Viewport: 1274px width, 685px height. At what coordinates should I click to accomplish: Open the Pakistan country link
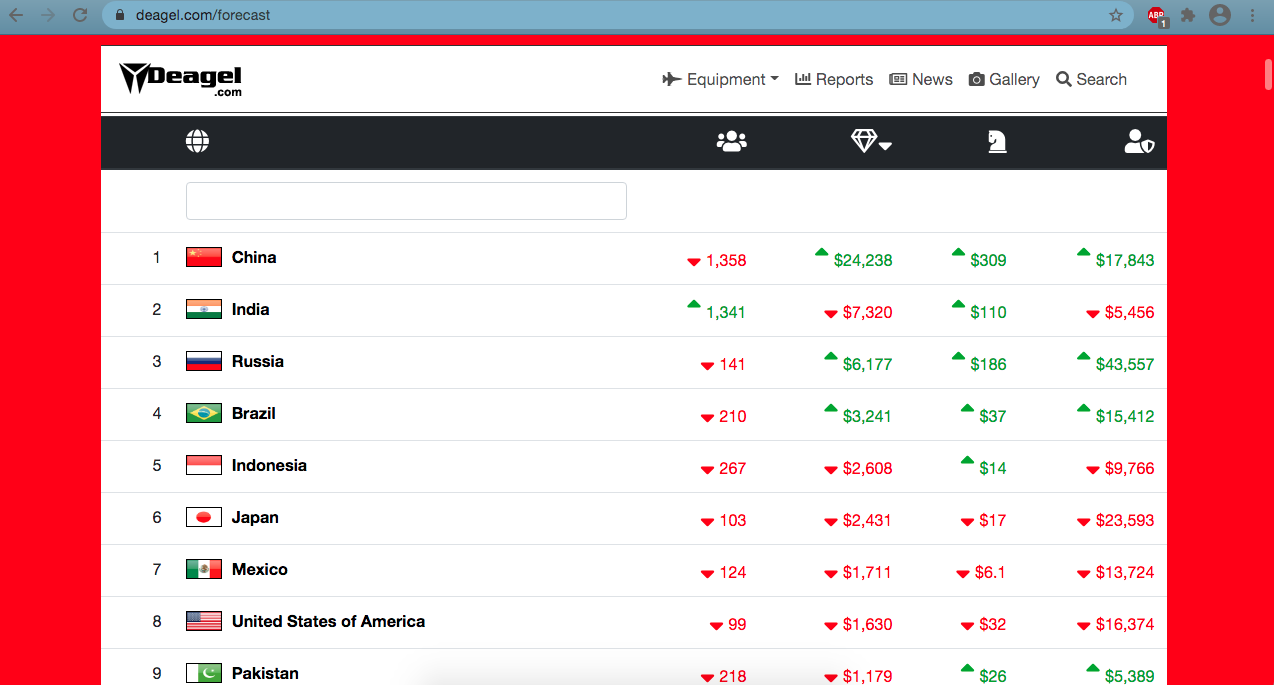[265, 673]
